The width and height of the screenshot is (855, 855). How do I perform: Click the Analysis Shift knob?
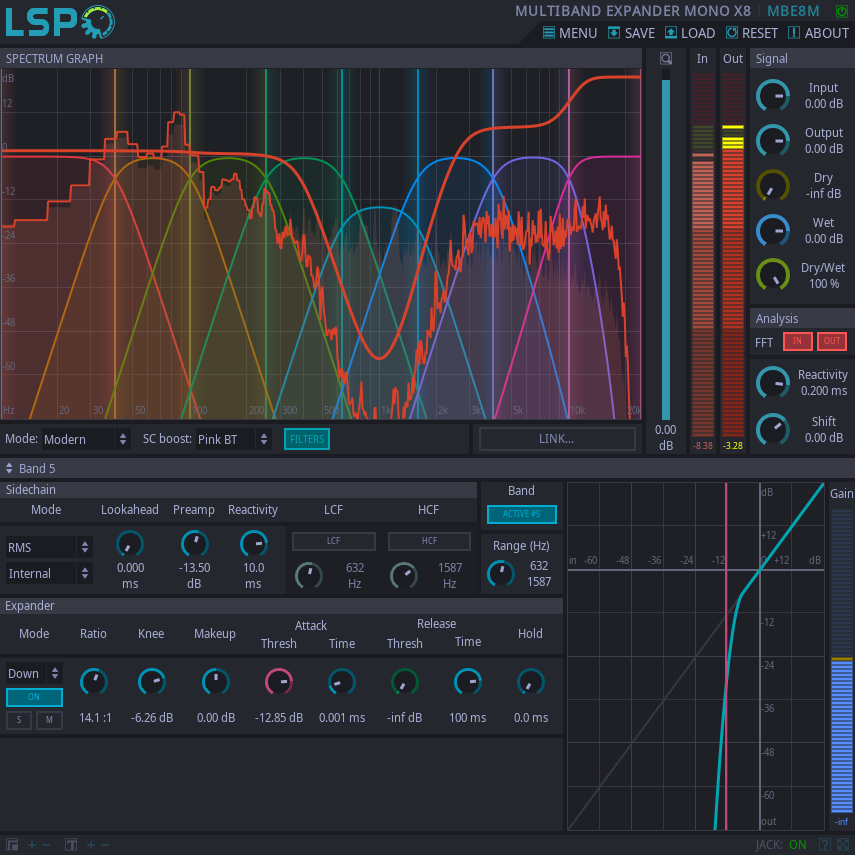pyautogui.click(x=773, y=429)
